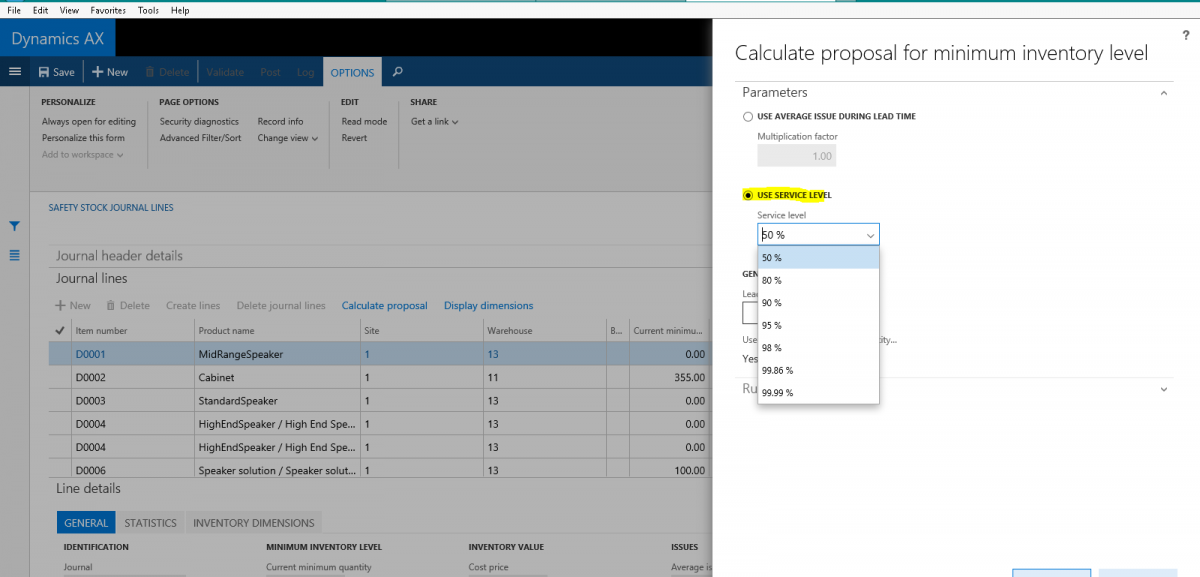Click the help question mark icon
This screenshot has width=1200, height=577.
(1185, 35)
